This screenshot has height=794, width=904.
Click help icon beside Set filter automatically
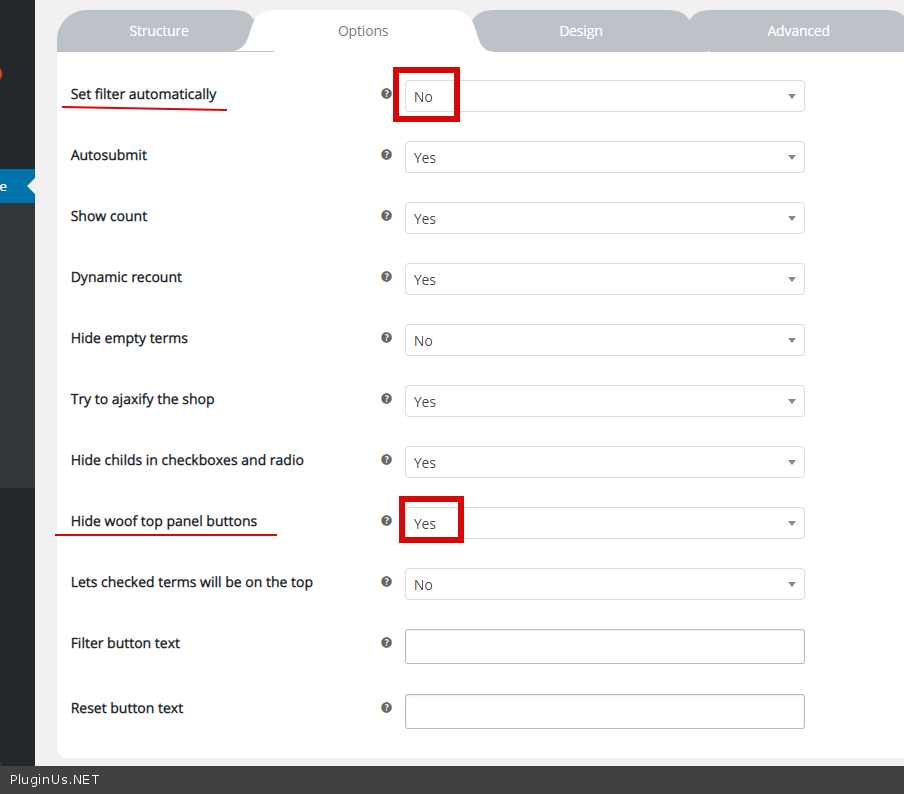pyautogui.click(x=386, y=94)
